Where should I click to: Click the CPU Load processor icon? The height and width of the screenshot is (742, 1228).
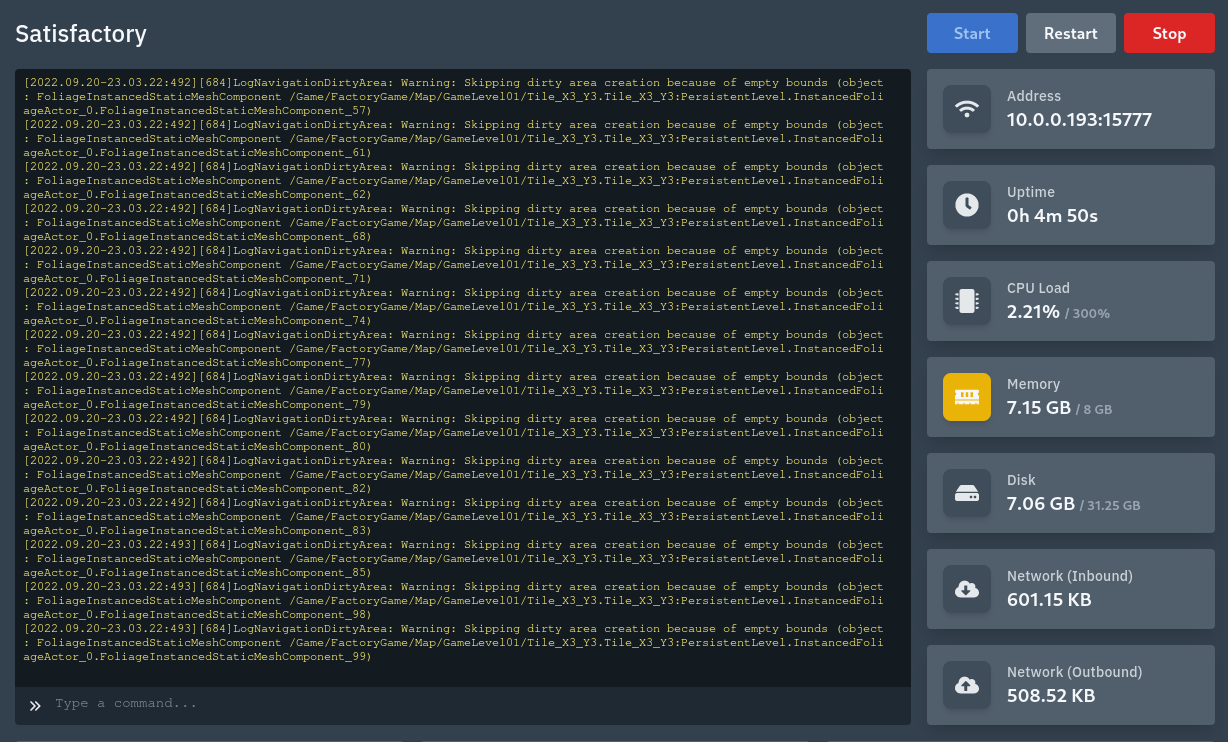[x=966, y=301]
